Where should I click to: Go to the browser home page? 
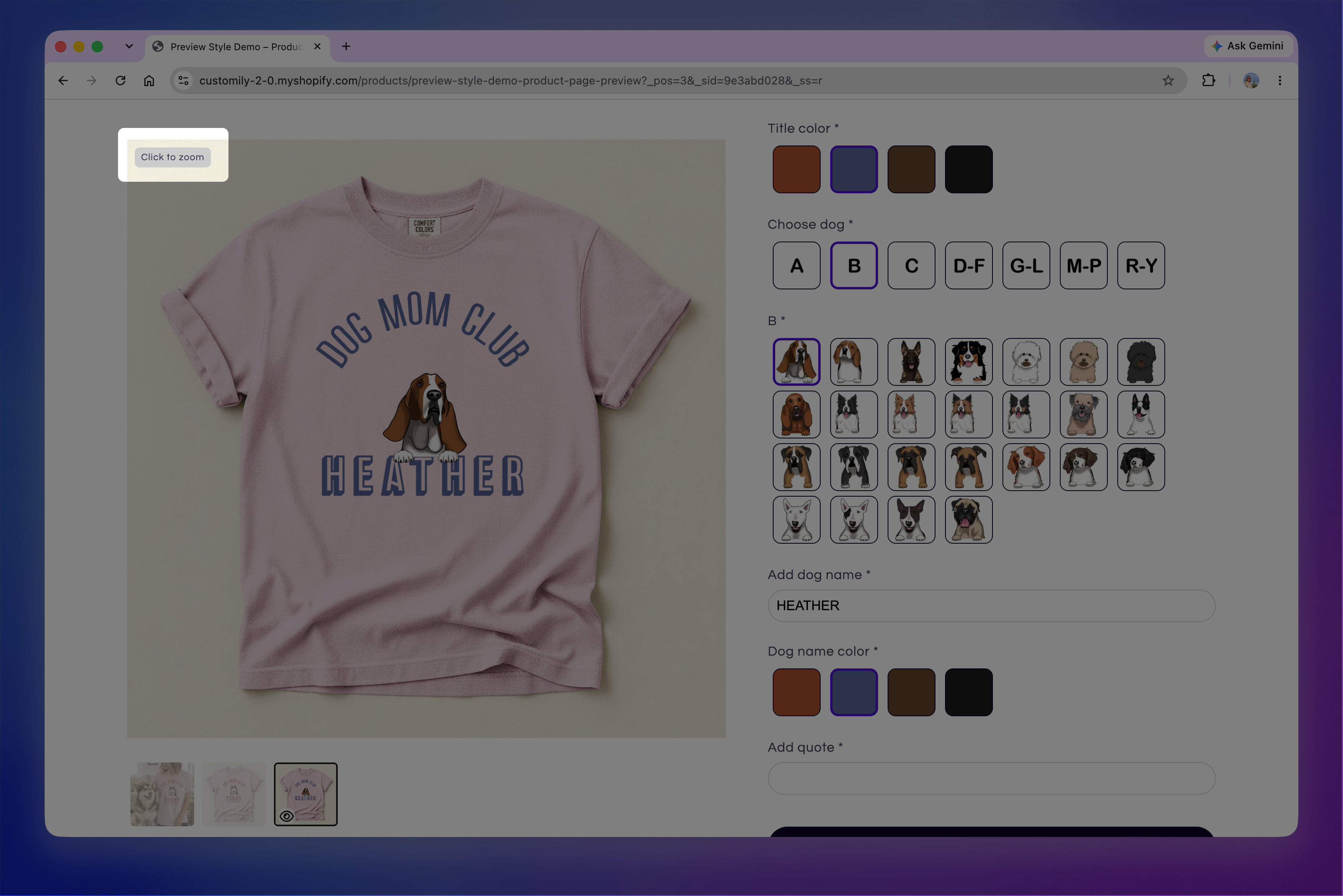[x=149, y=81]
